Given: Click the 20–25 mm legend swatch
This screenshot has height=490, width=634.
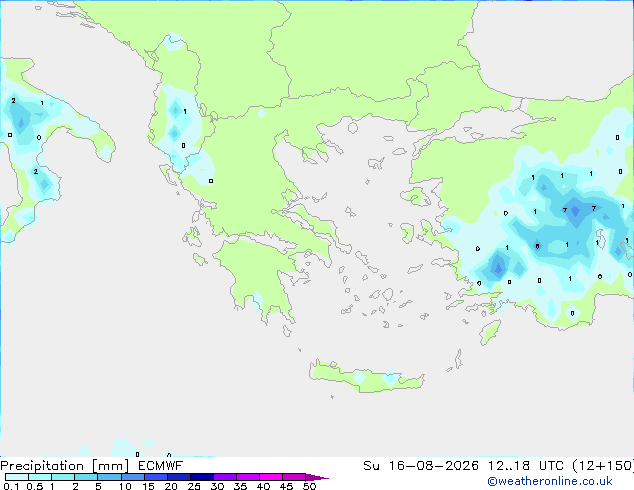Looking at the screenshot, I should [x=179, y=477].
